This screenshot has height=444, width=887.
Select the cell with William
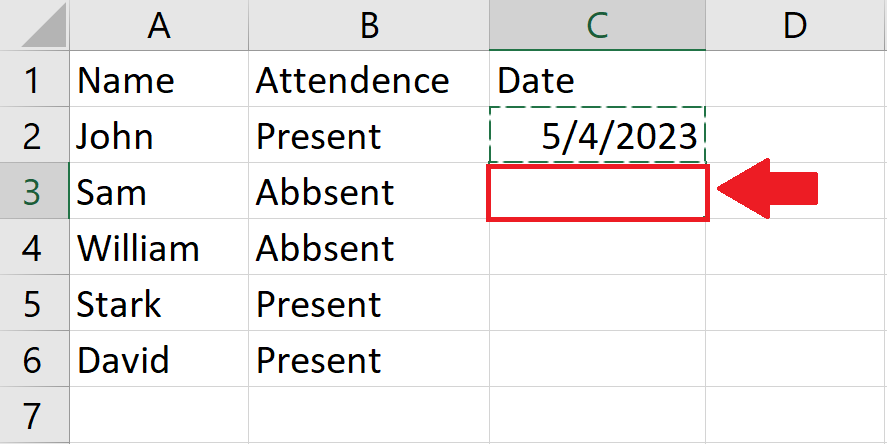(159, 247)
